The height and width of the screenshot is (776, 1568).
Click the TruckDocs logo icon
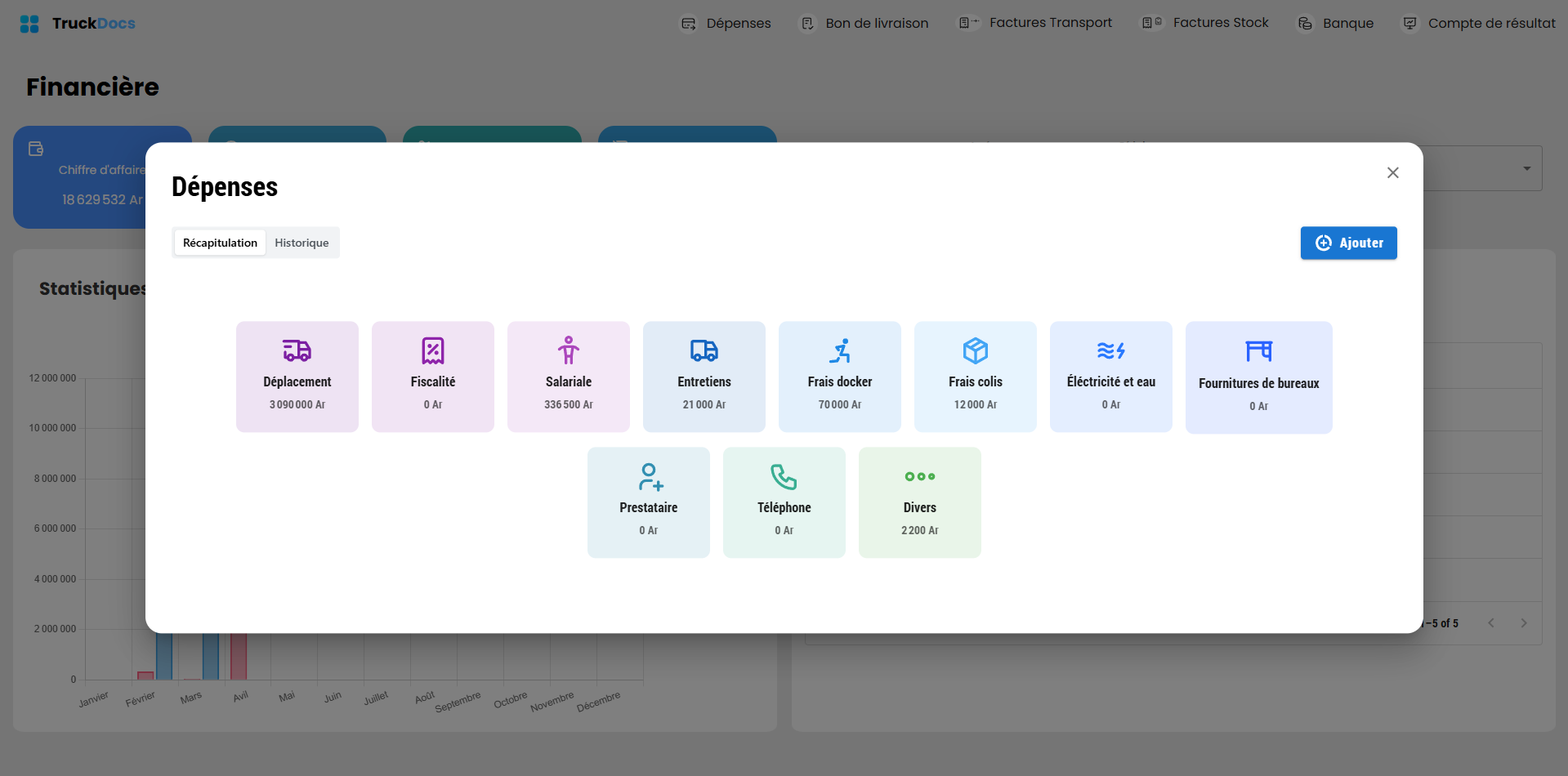click(x=29, y=24)
